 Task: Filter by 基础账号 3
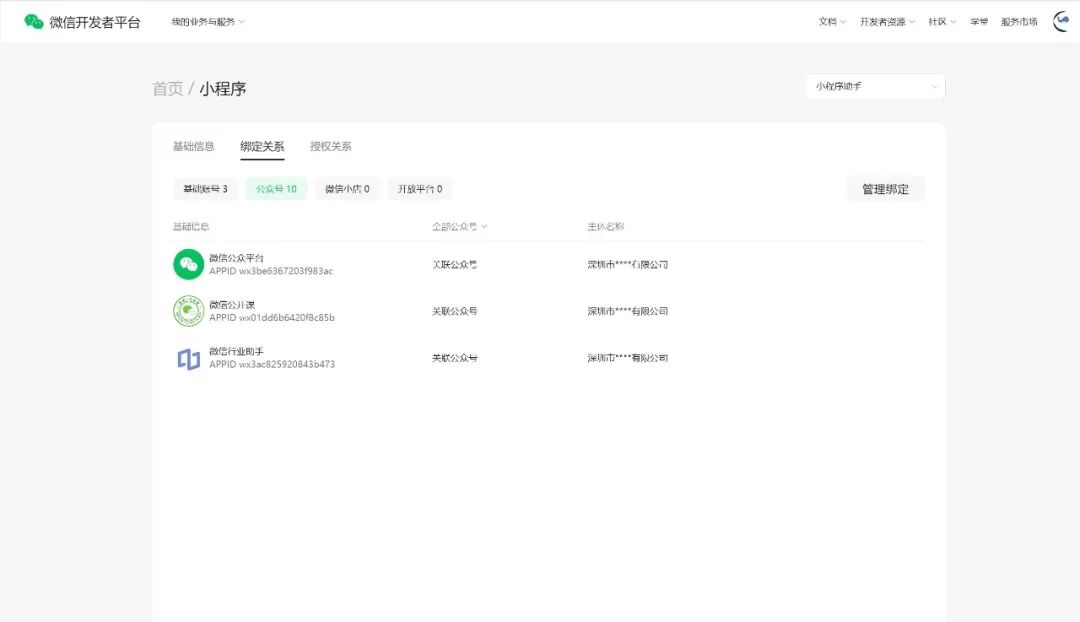point(205,189)
